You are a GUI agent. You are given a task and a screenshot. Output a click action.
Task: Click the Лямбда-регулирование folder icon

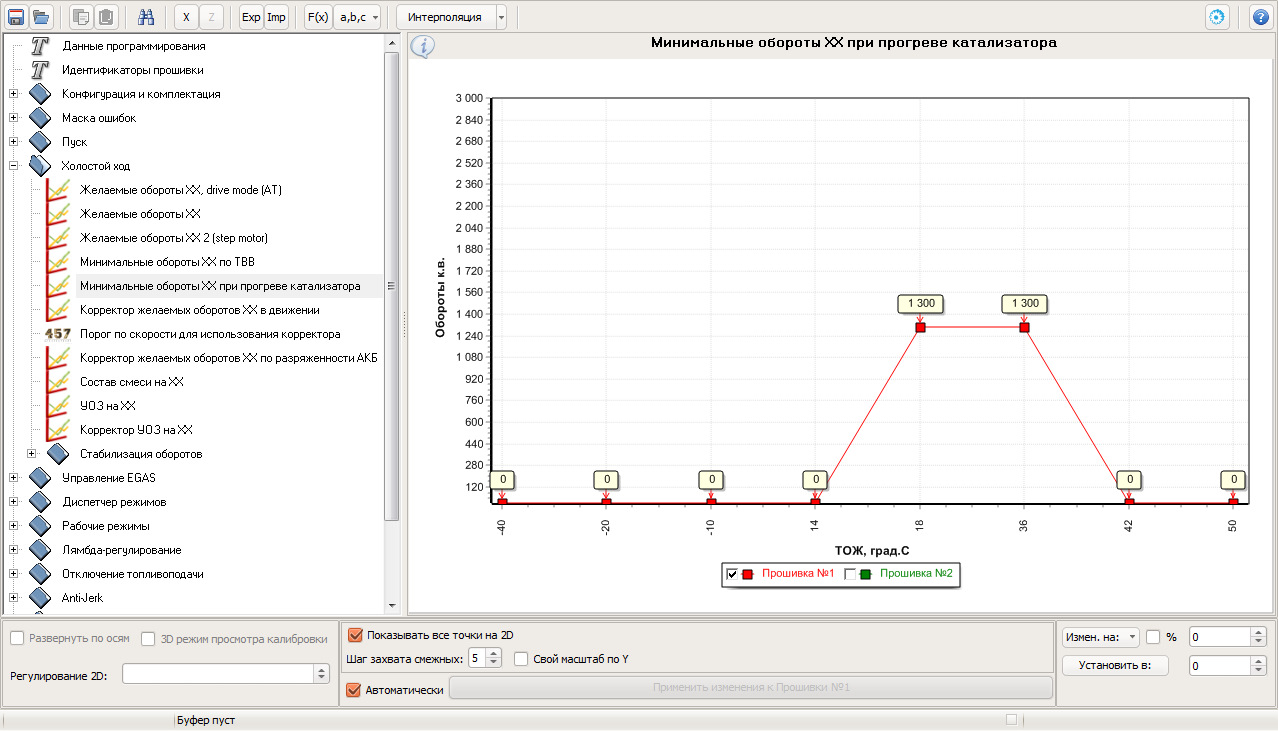click(x=40, y=550)
